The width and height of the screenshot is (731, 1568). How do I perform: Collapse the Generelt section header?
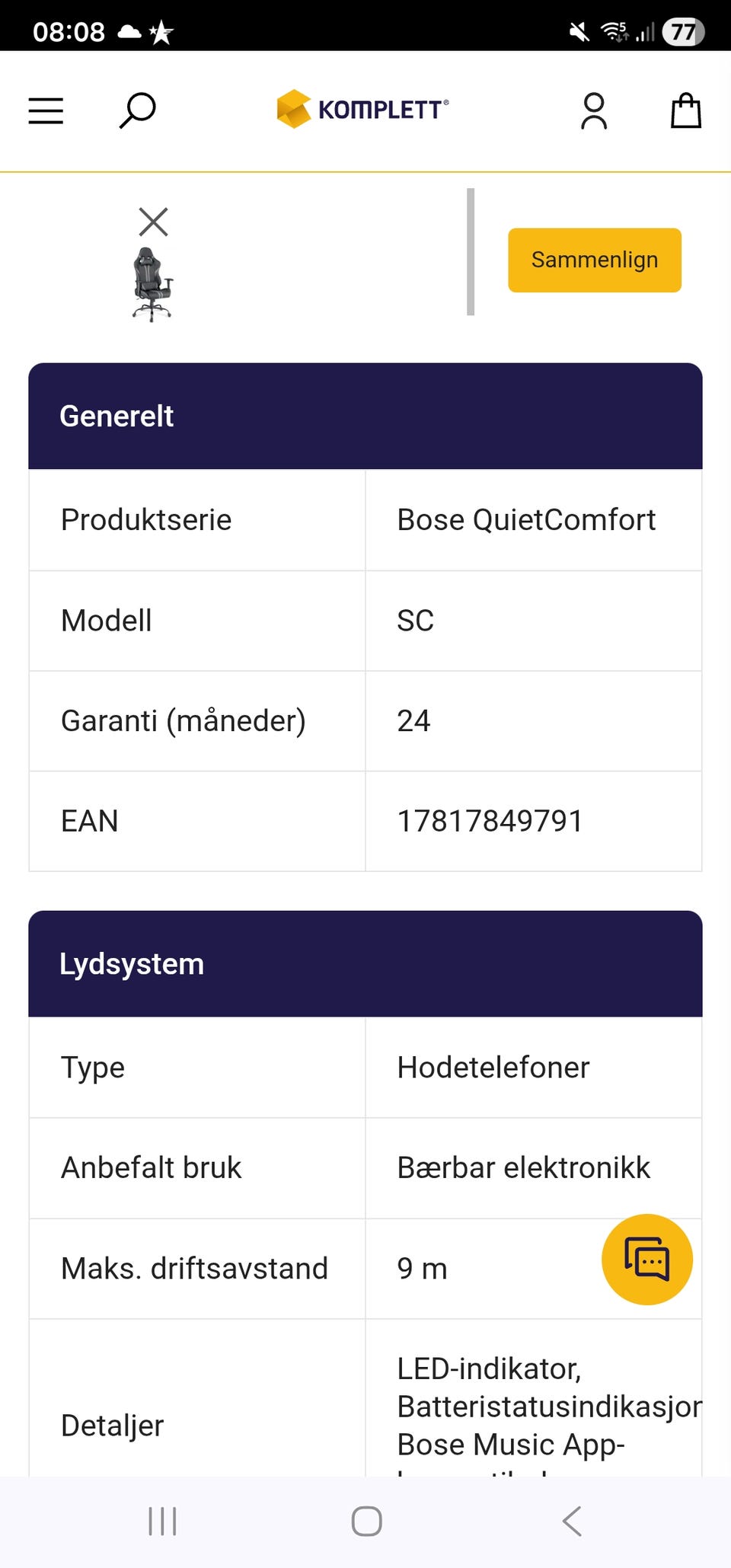pyautogui.click(x=365, y=416)
